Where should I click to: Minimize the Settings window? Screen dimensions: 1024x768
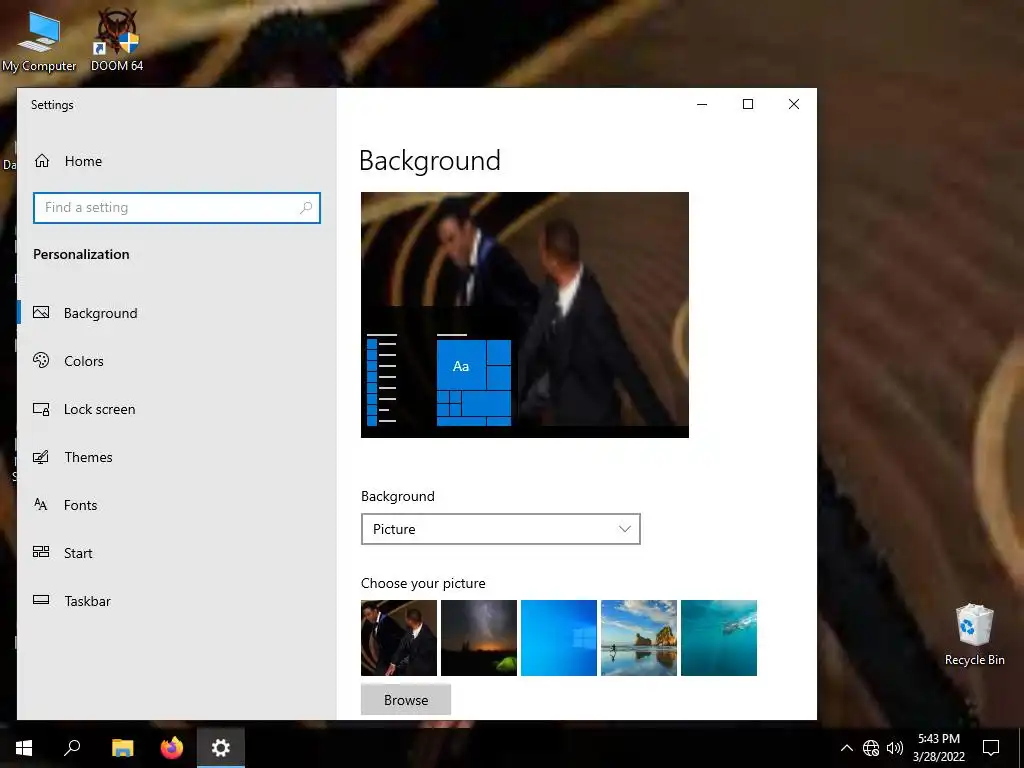click(x=702, y=104)
